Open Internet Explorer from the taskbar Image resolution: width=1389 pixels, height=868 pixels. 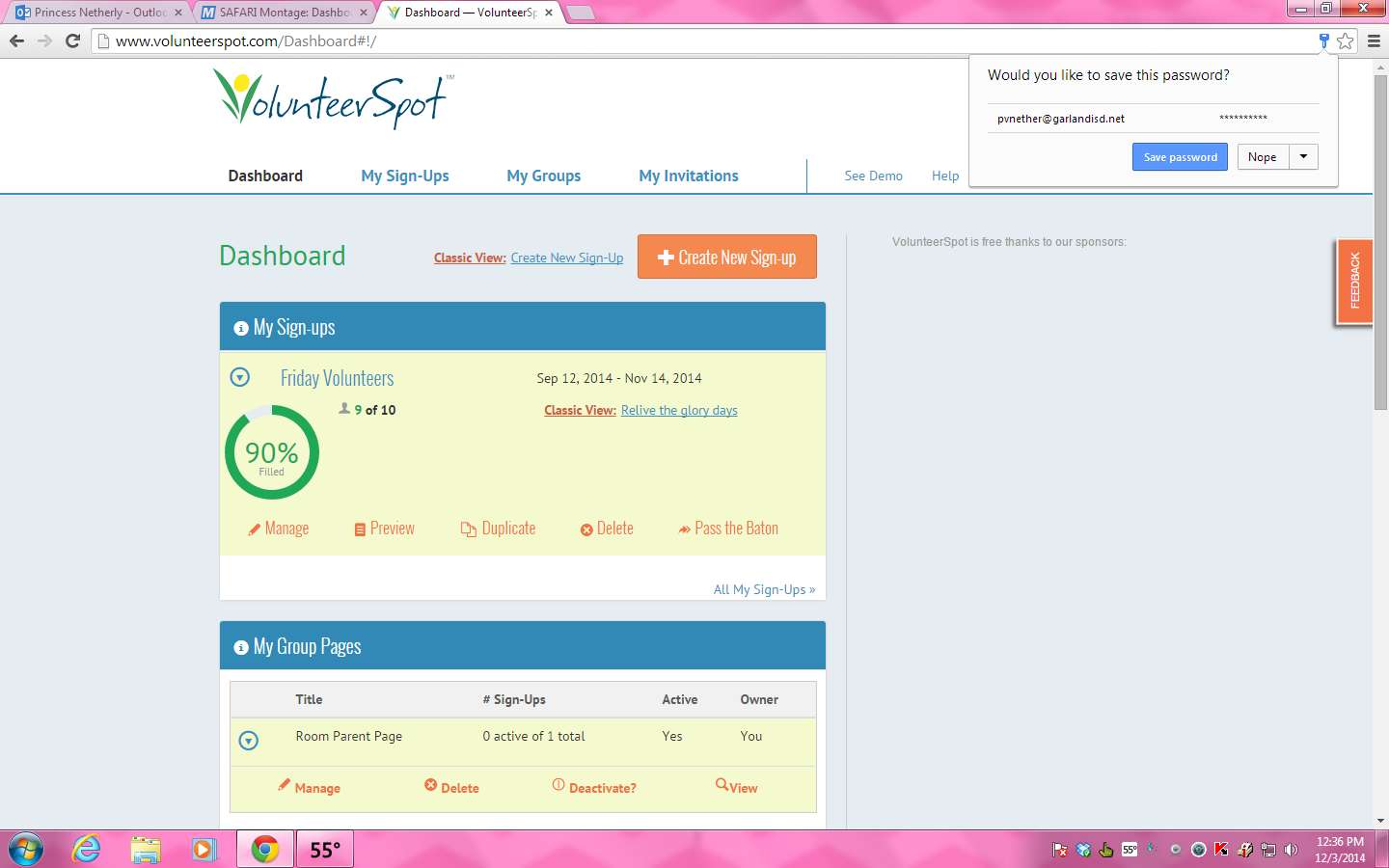point(87,849)
